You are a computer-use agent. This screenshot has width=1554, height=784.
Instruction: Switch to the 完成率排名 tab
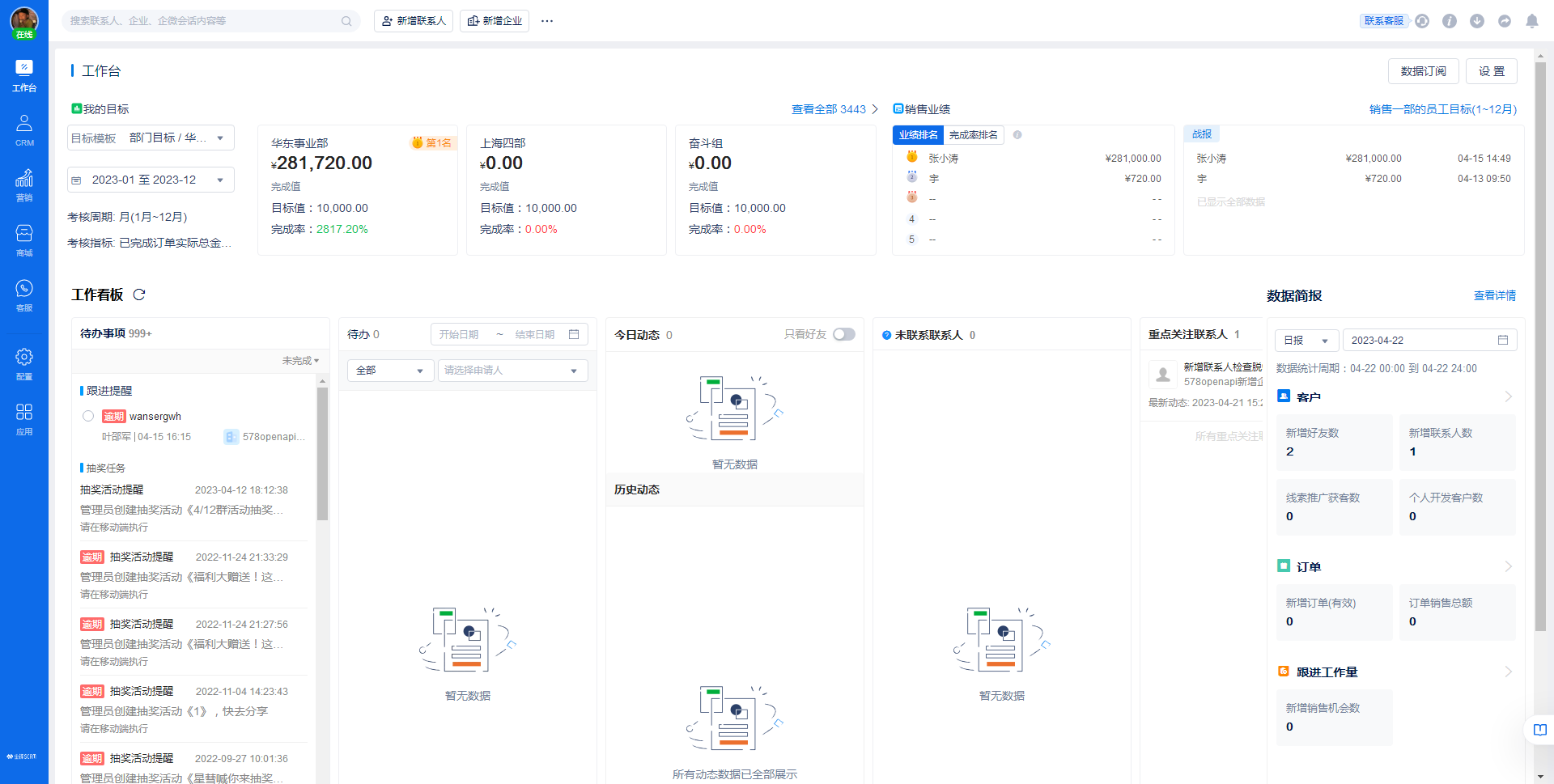[973, 135]
